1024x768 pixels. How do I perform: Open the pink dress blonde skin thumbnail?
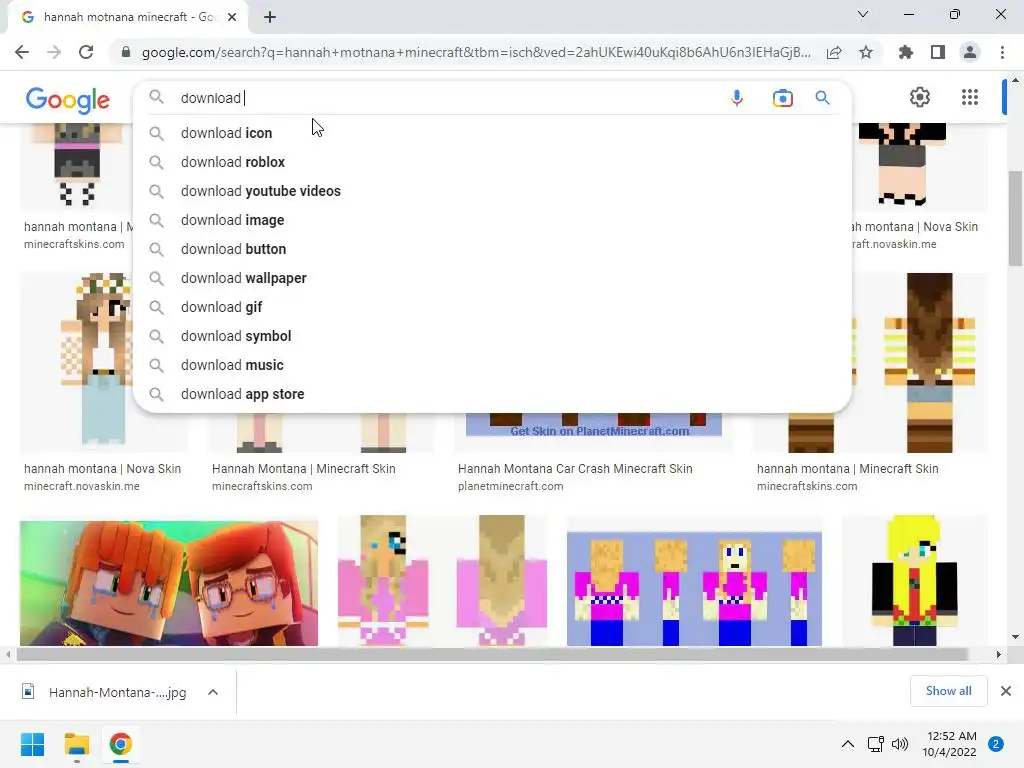[443, 581]
